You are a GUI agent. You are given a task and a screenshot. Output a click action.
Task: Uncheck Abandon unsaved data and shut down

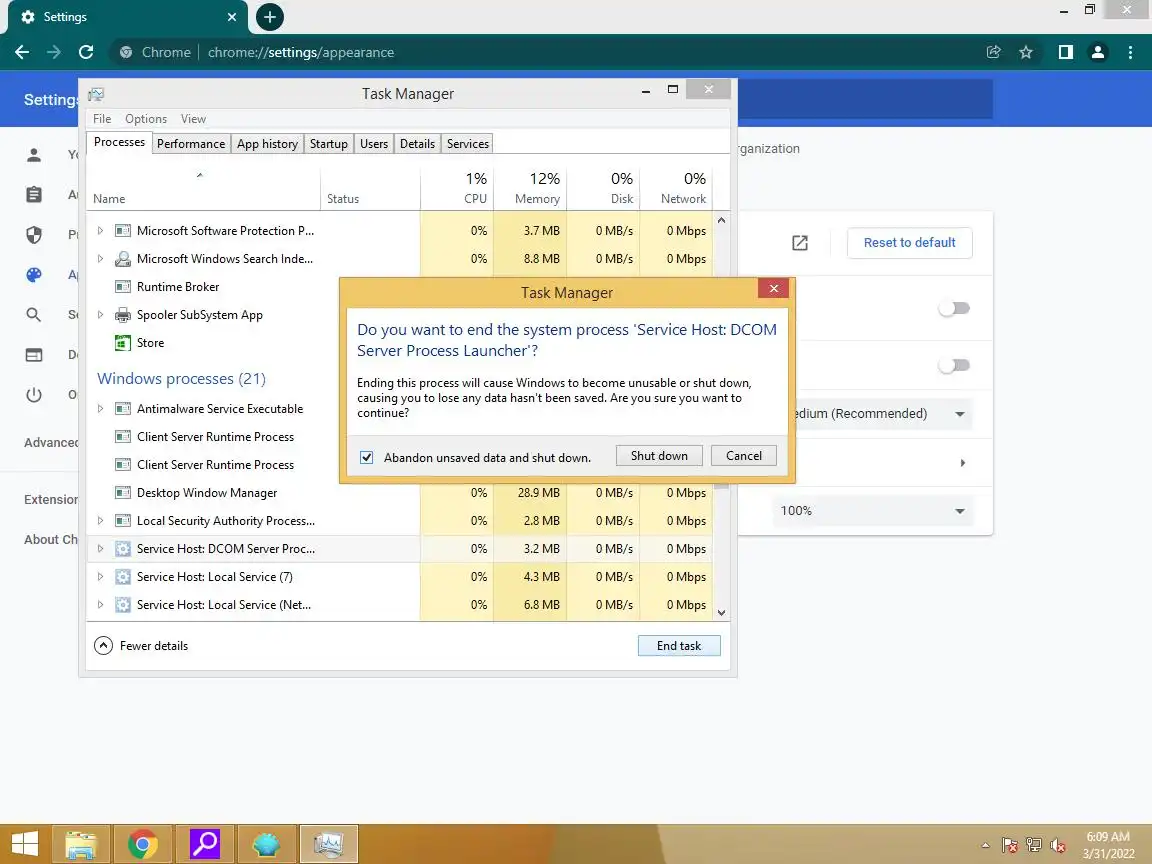367,458
